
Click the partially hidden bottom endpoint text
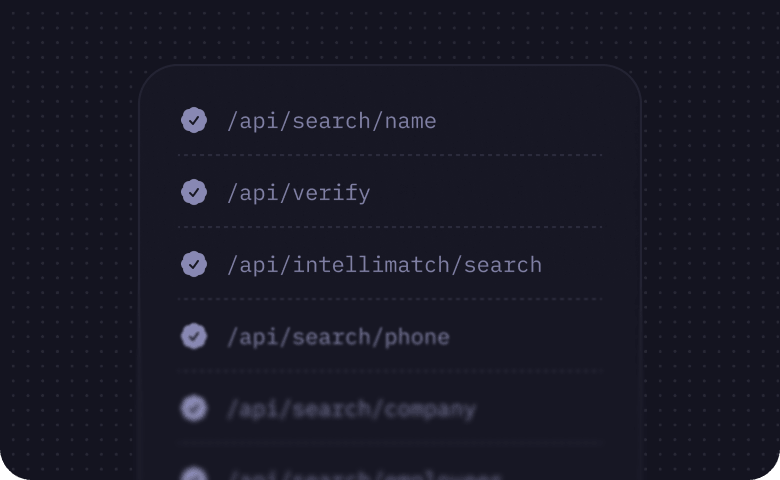click(x=364, y=475)
